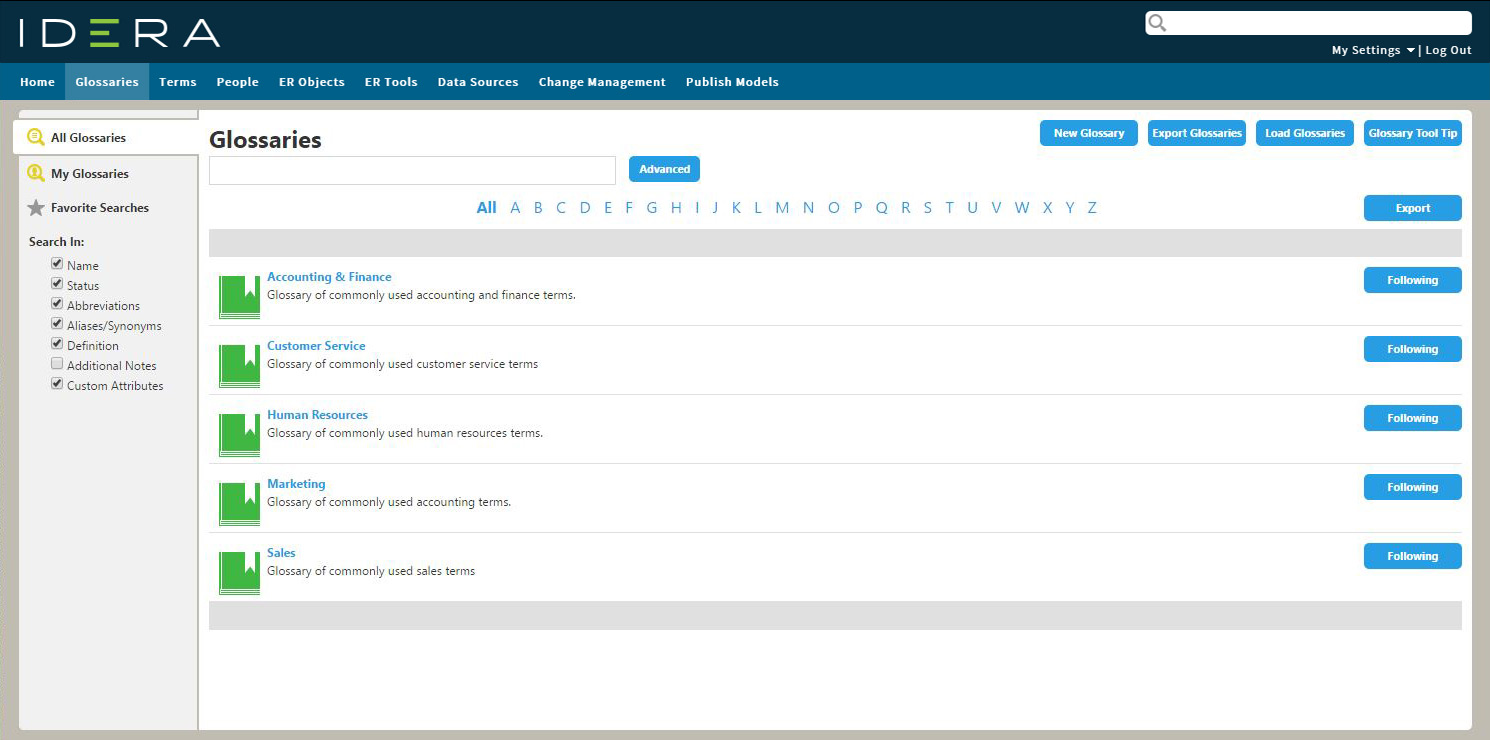This screenshot has height=740, width=1490.
Task: Click the magnifier icon in top search bar
Action: click(x=1157, y=23)
